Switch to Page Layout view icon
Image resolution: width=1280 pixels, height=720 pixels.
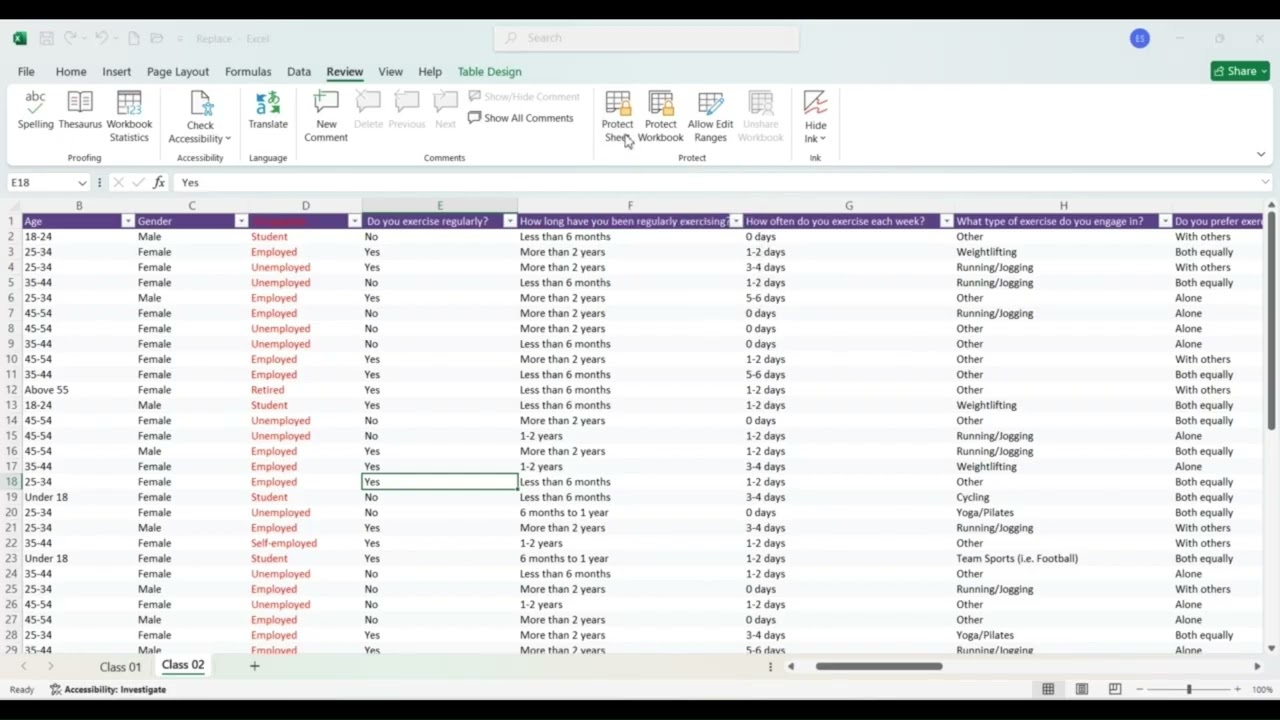pos(1081,689)
